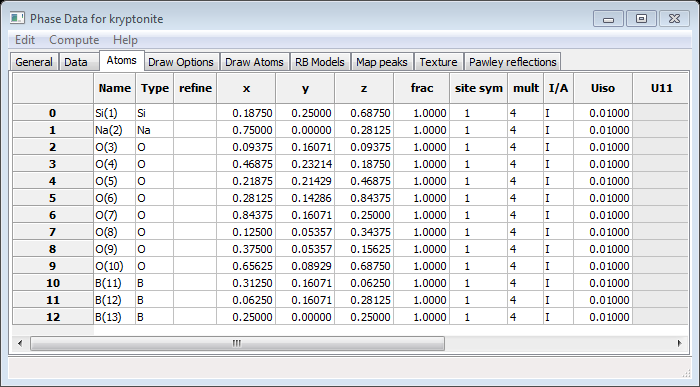Click the refine cell for B(12)
The image size is (700, 387).
point(195,300)
